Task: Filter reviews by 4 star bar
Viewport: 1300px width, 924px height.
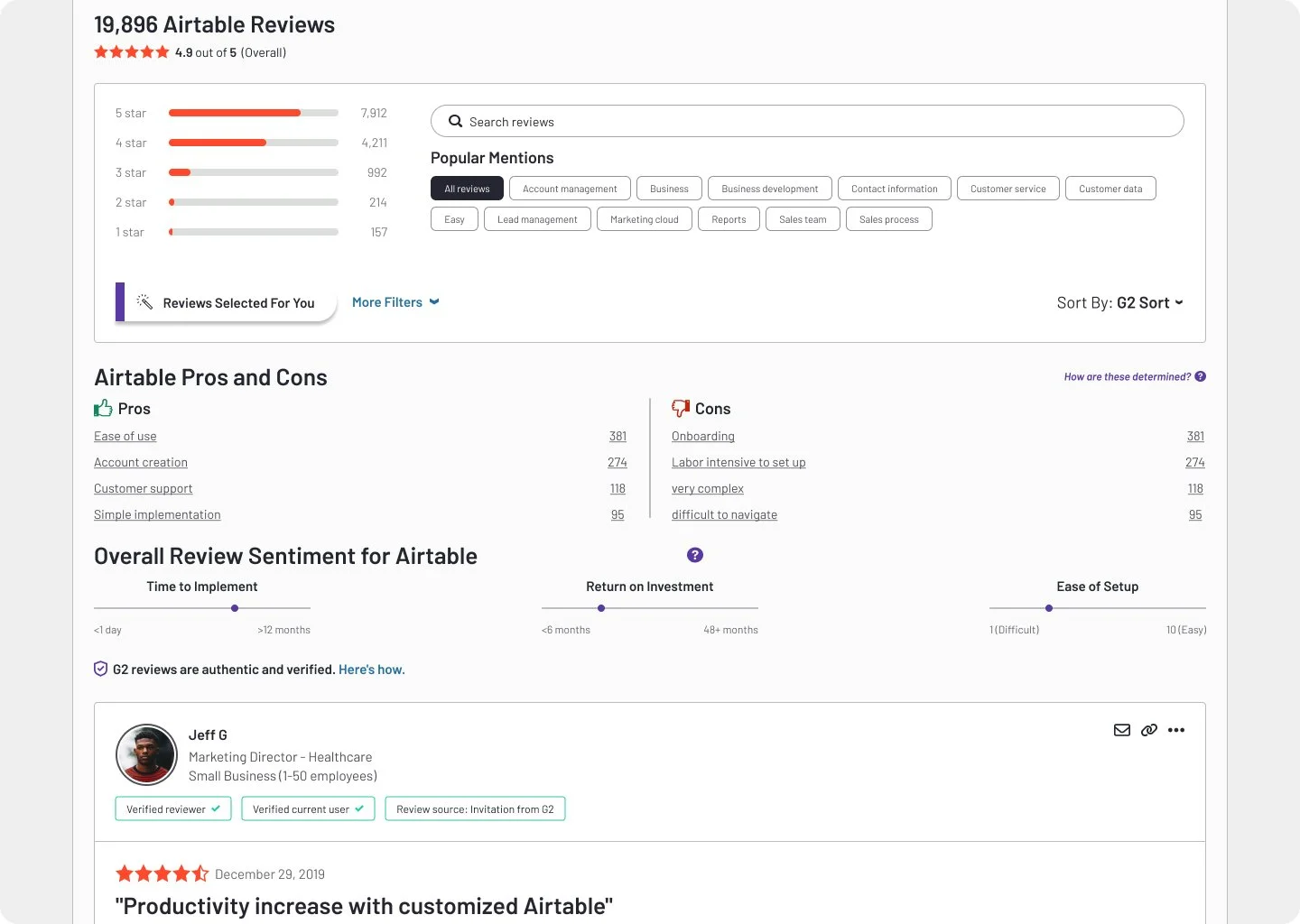Action: [254, 143]
